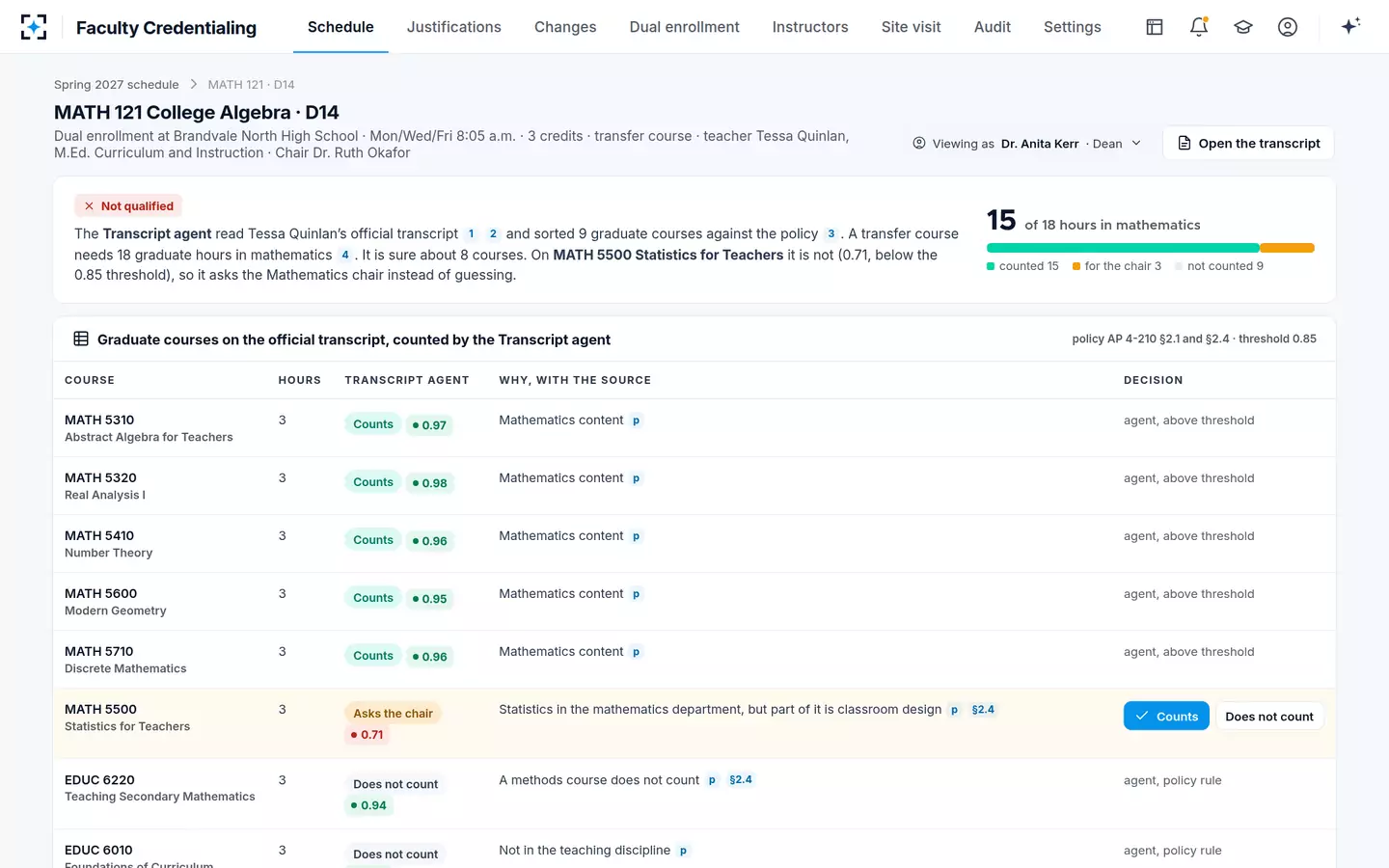Open the transcript button
1389x868 pixels.
pyautogui.click(x=1248, y=143)
